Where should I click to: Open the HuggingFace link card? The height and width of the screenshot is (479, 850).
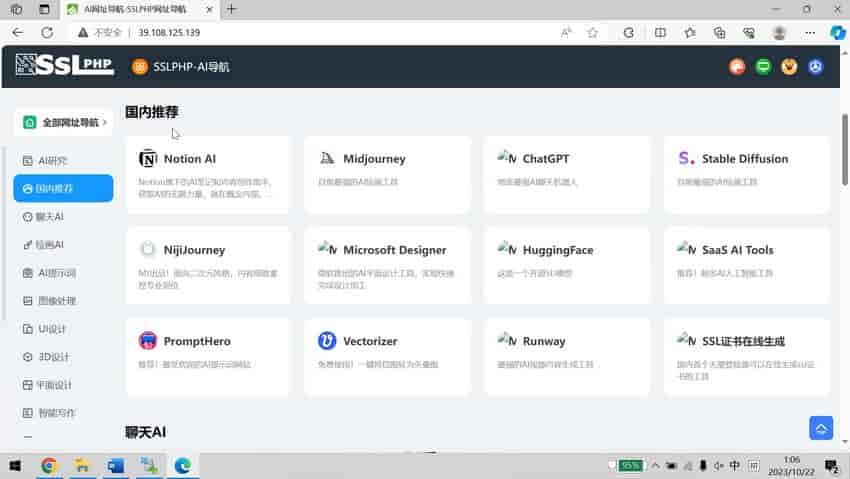(x=566, y=265)
